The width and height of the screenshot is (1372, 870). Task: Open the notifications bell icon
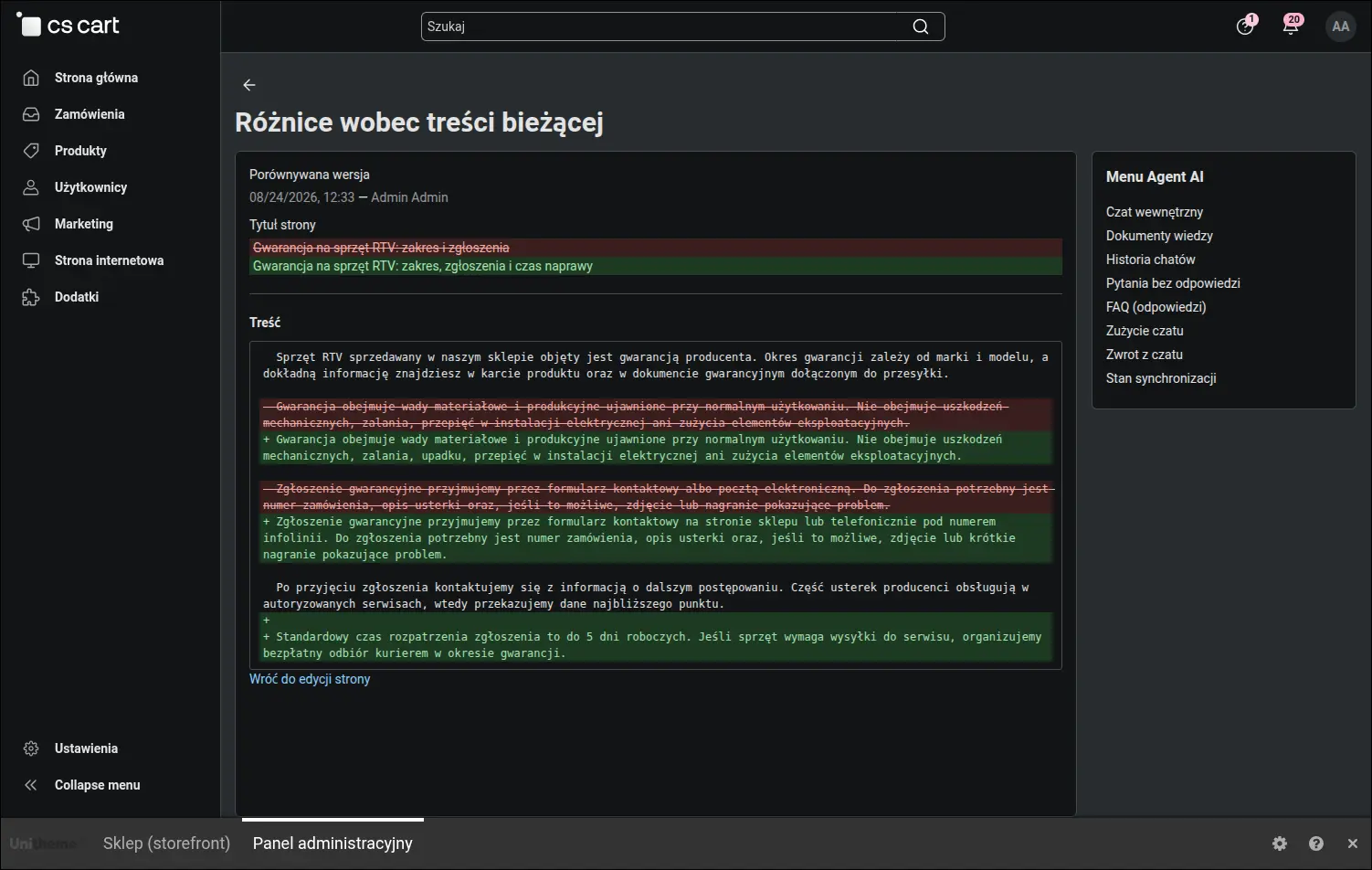(1291, 26)
